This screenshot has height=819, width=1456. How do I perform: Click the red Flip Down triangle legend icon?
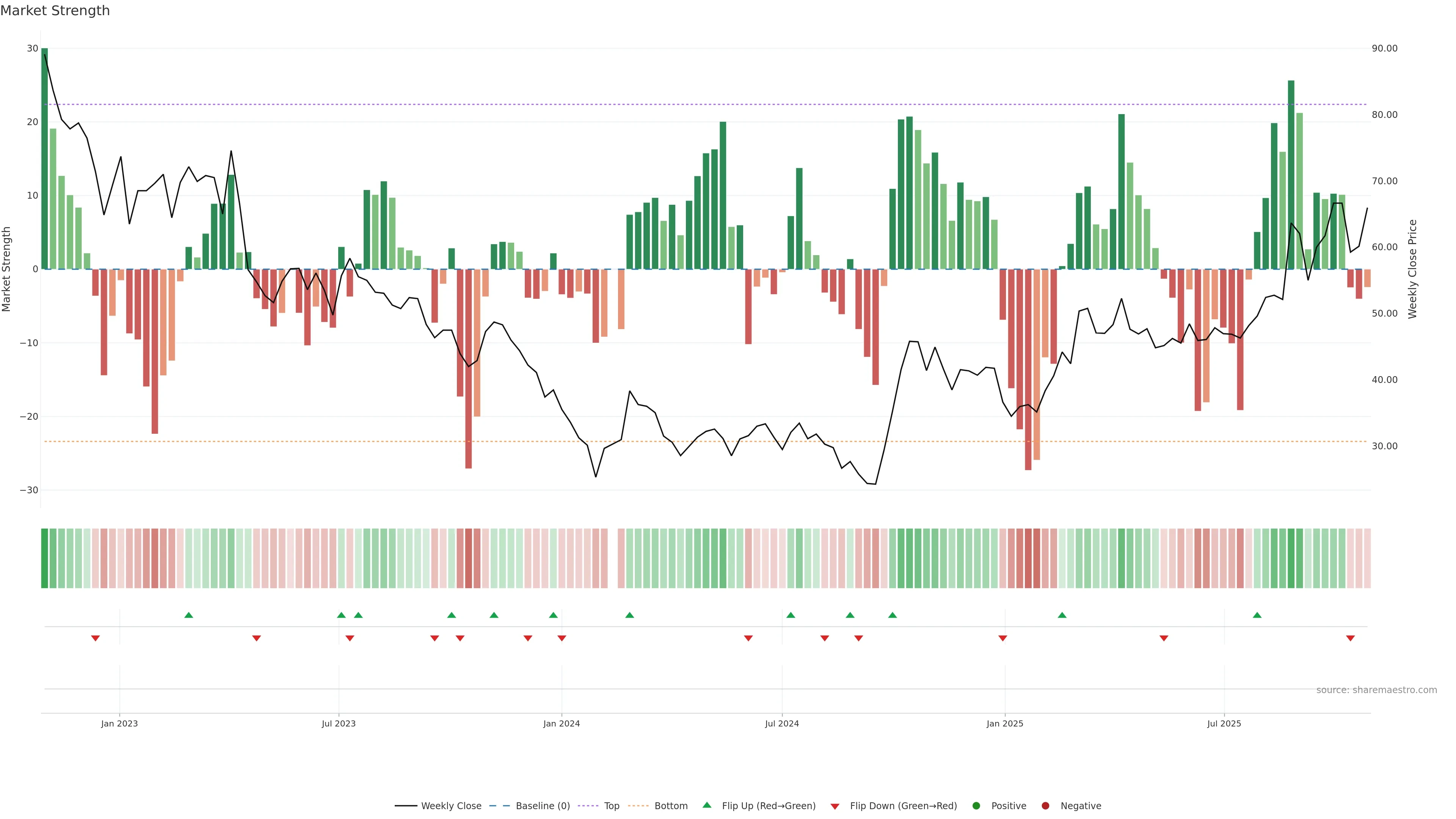point(835,806)
